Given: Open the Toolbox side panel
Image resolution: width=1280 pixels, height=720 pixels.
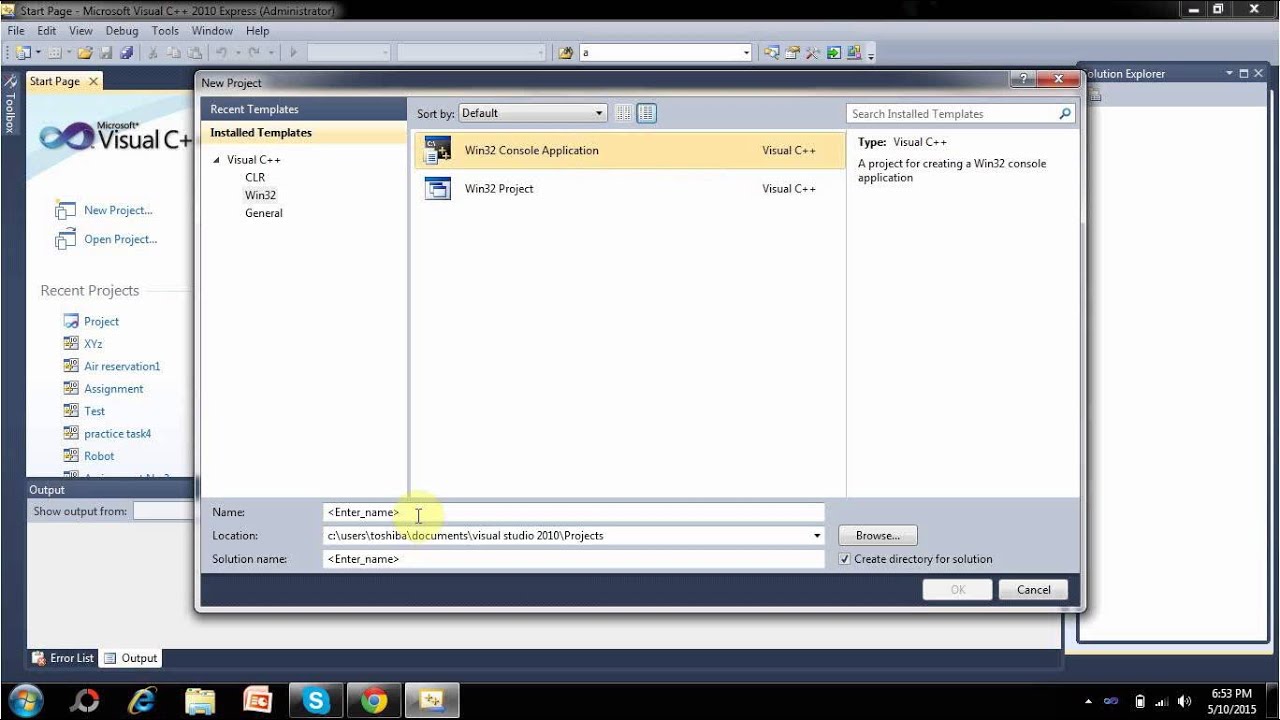Looking at the screenshot, I should [x=9, y=104].
